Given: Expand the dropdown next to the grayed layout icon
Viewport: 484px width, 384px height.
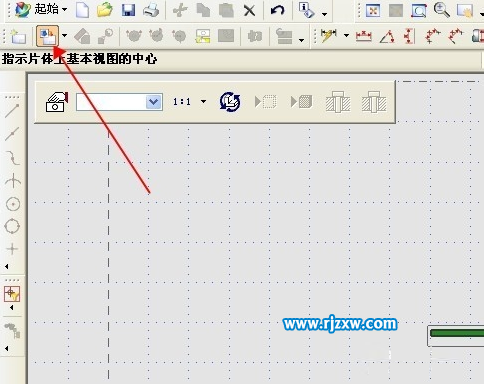Looking at the screenshot, I should pos(301,40).
